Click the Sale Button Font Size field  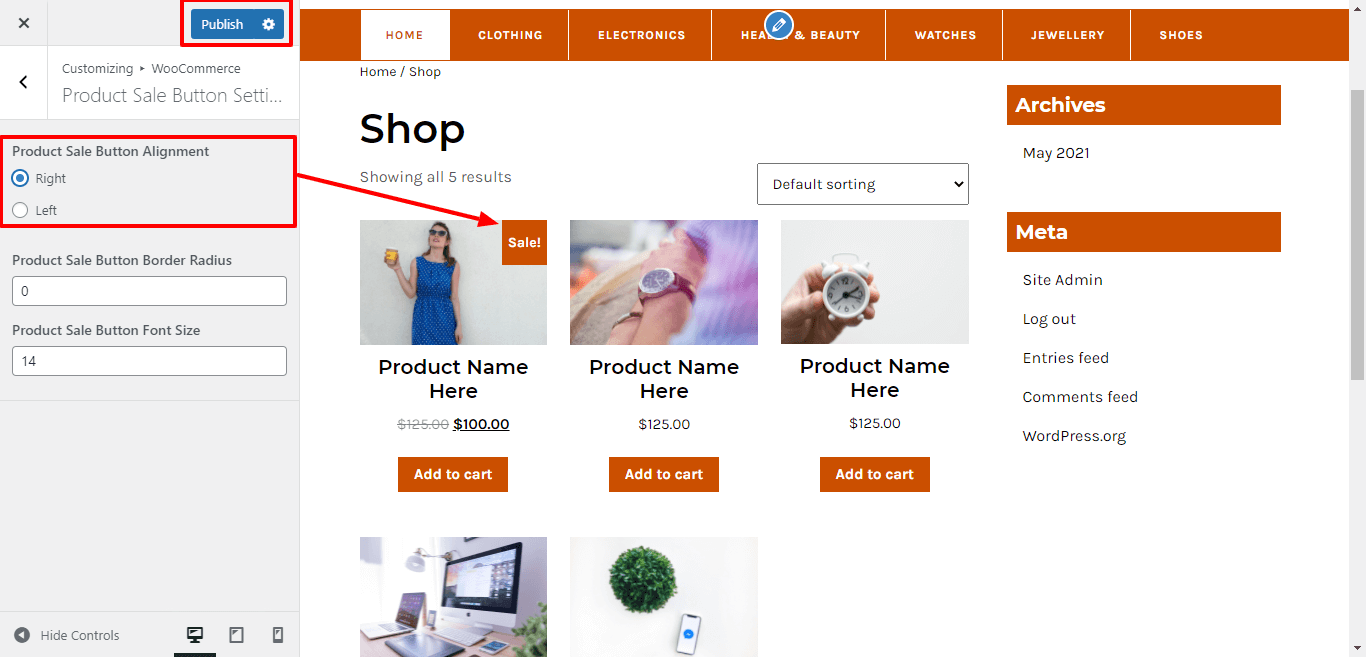tap(149, 361)
